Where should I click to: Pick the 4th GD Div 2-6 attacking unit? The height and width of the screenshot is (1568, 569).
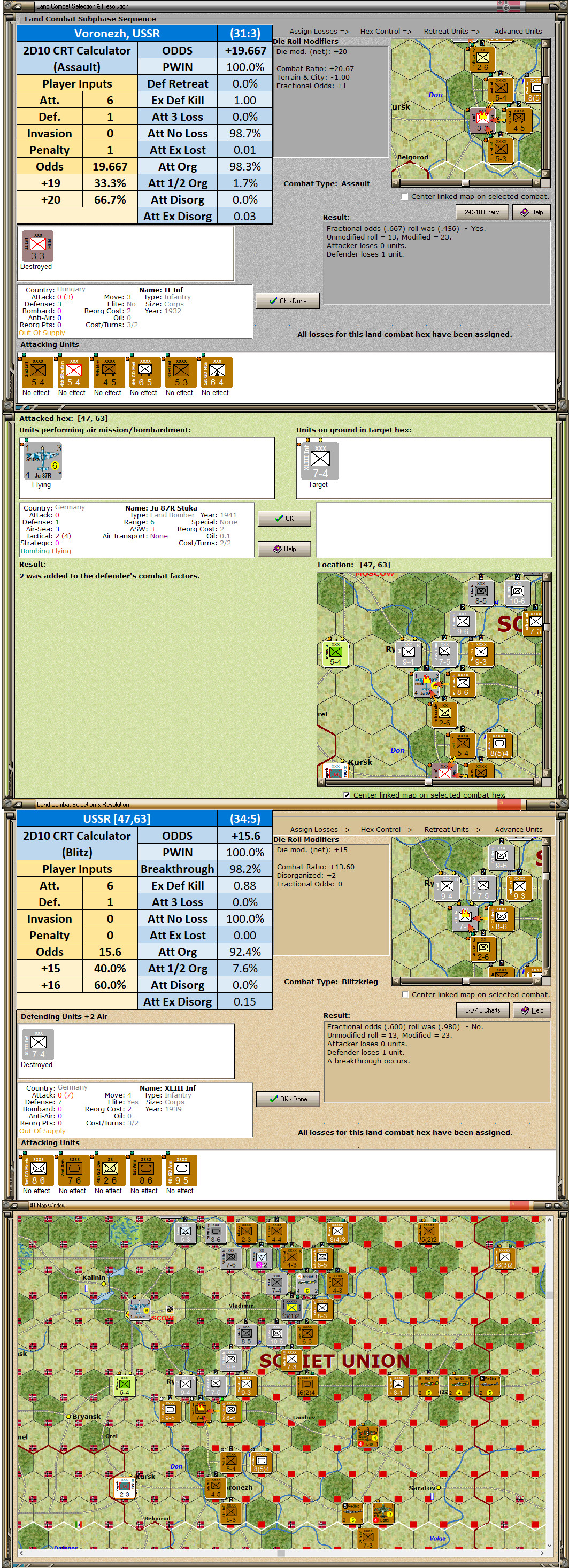[x=110, y=1170]
